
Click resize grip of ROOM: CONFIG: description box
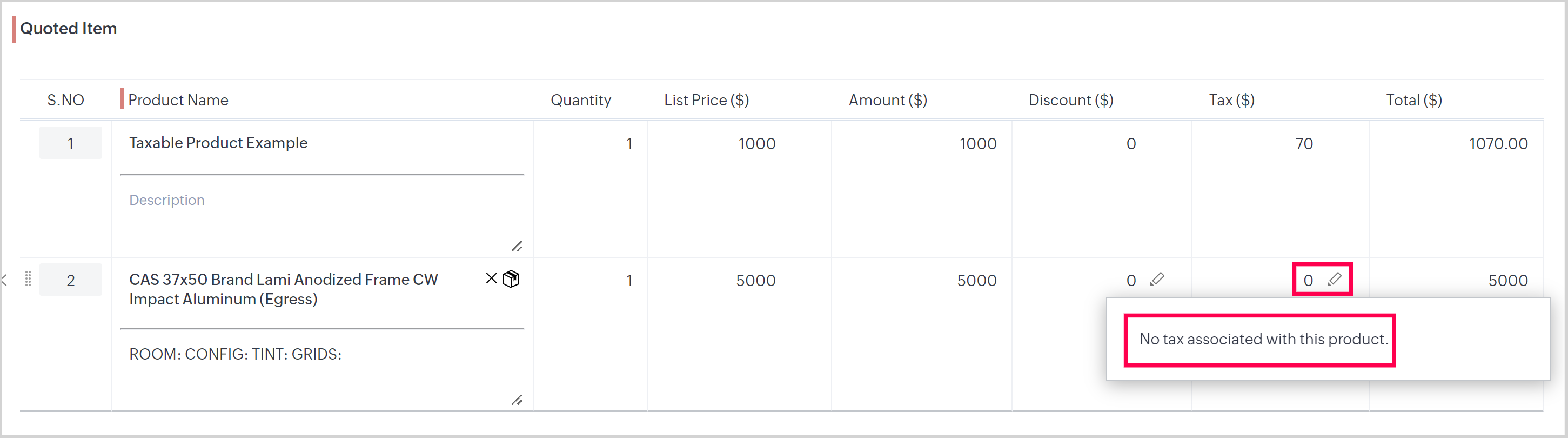pyautogui.click(x=517, y=400)
